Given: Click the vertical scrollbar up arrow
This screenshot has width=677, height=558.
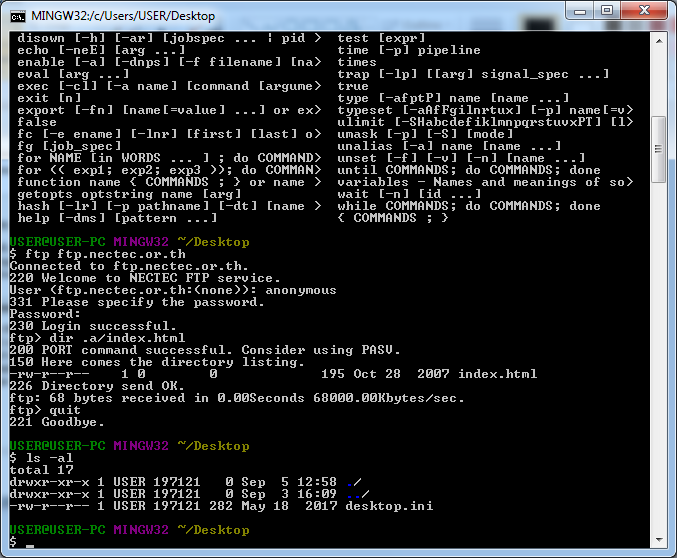Looking at the screenshot, I should coord(658,38).
